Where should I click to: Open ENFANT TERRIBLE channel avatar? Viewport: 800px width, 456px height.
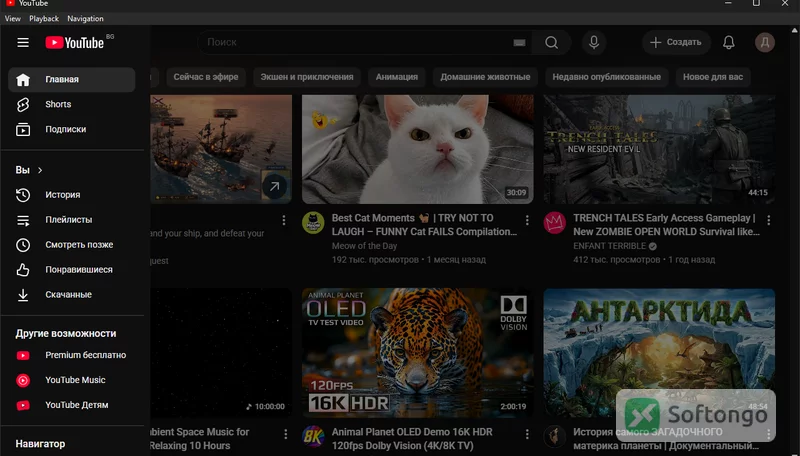click(x=555, y=223)
